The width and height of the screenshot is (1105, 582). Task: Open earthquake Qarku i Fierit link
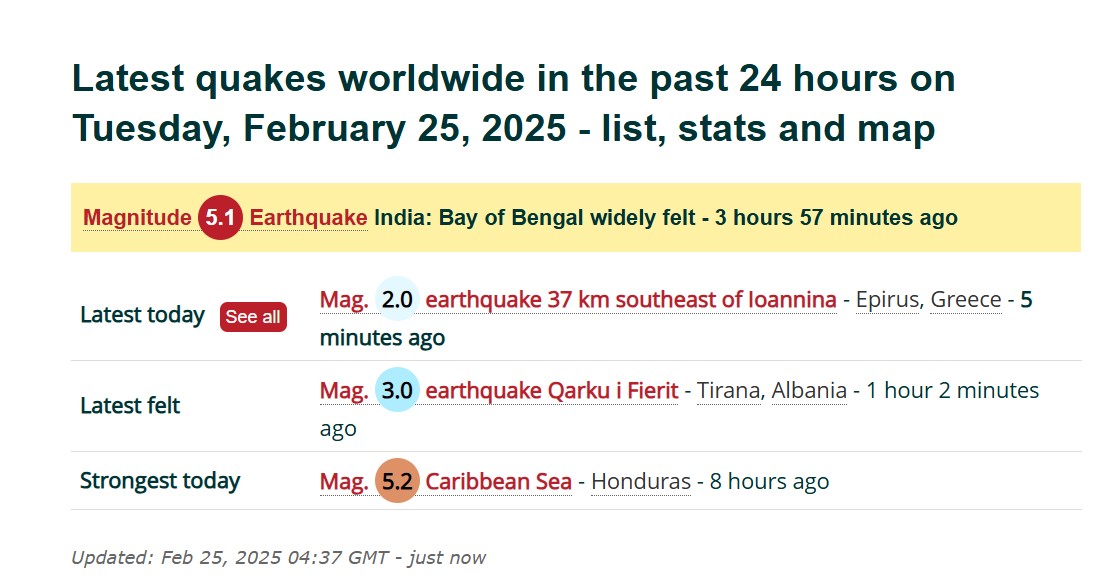[x=552, y=390]
